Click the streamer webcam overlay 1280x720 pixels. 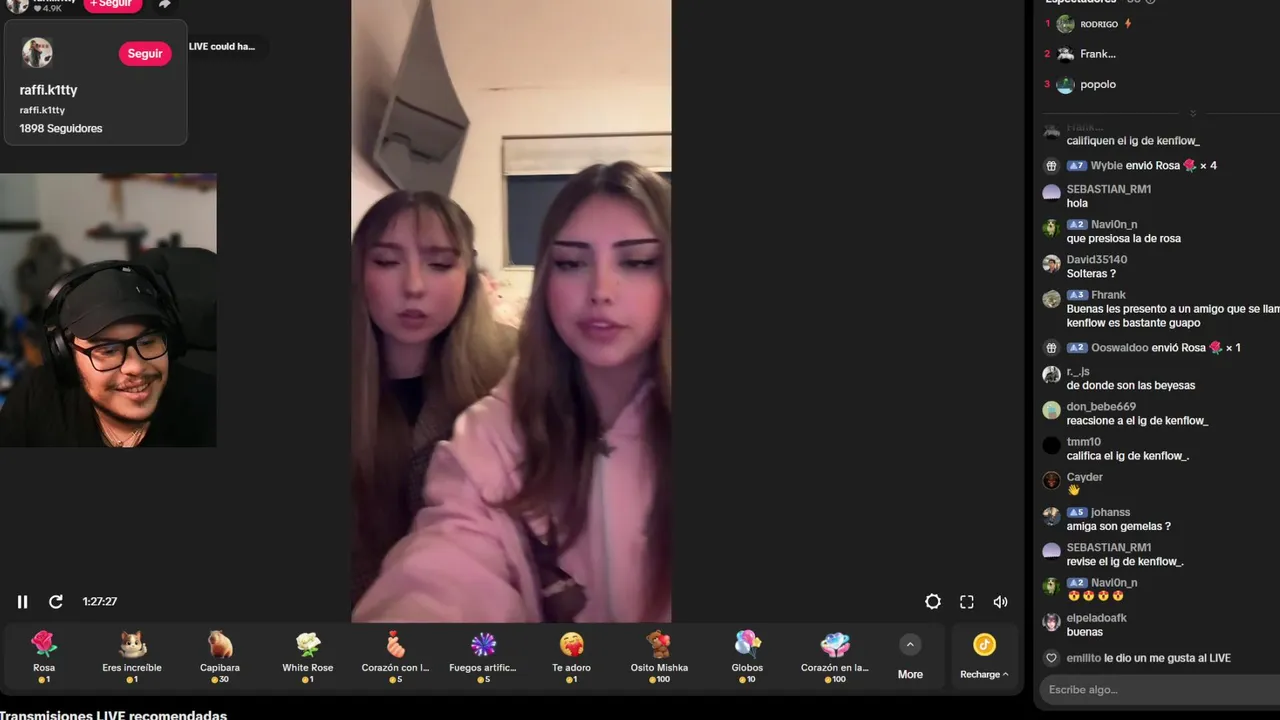[x=108, y=310]
